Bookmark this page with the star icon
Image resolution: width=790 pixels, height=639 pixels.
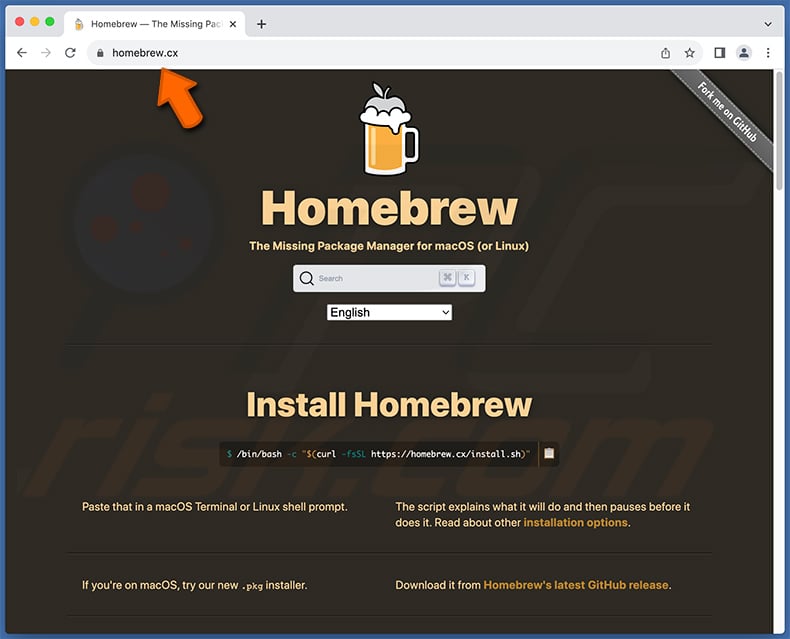click(690, 52)
